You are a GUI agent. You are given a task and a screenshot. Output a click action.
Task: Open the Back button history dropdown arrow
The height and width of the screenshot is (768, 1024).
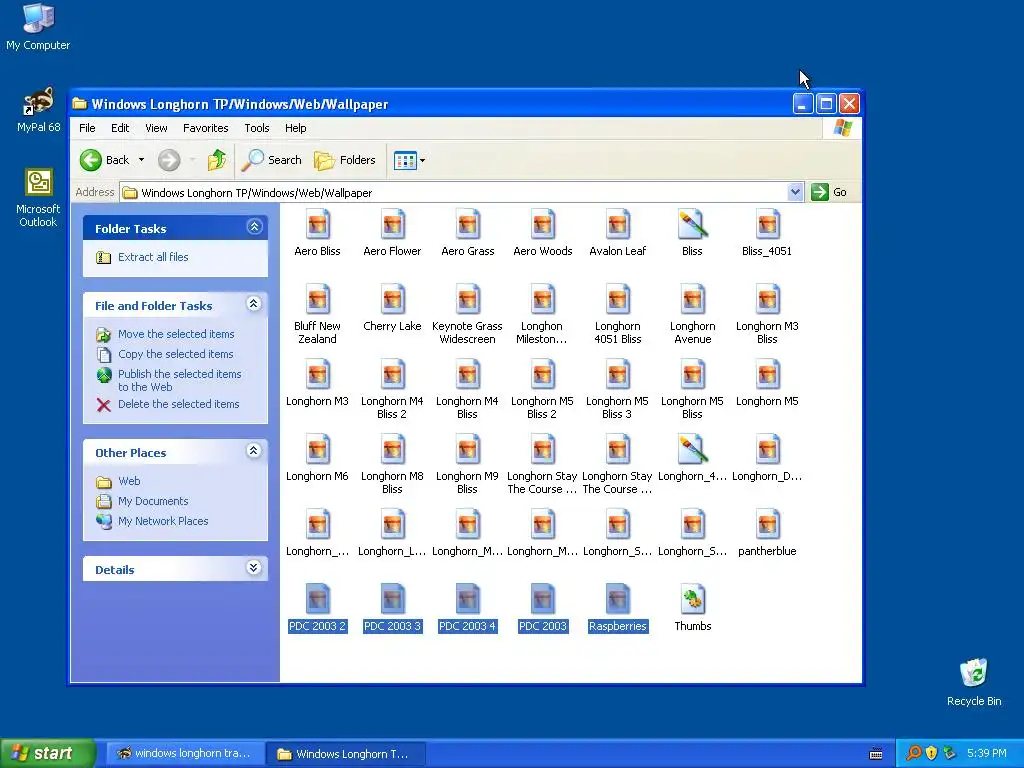(x=141, y=160)
